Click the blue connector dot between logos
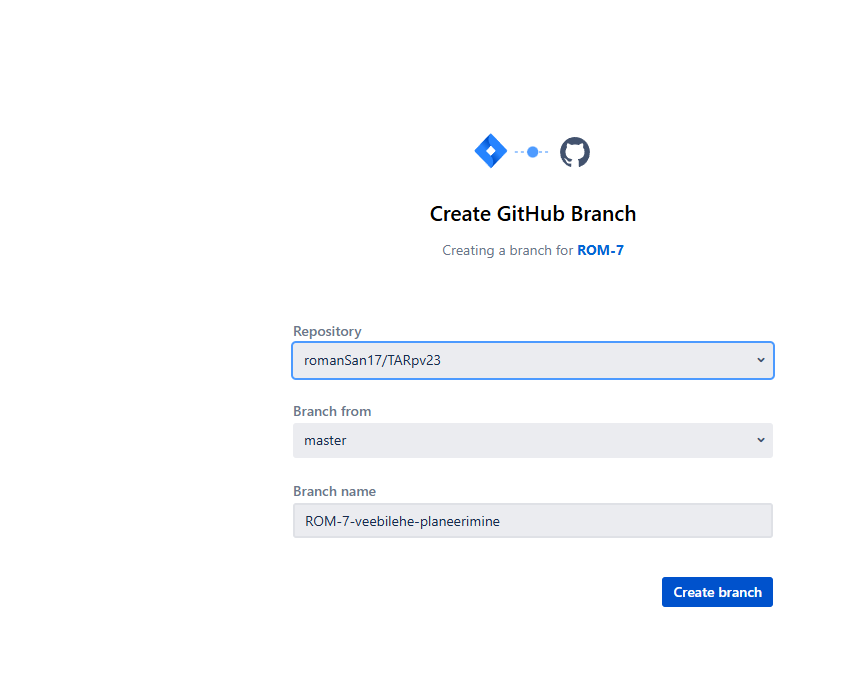This screenshot has width=857, height=689. pos(532,152)
